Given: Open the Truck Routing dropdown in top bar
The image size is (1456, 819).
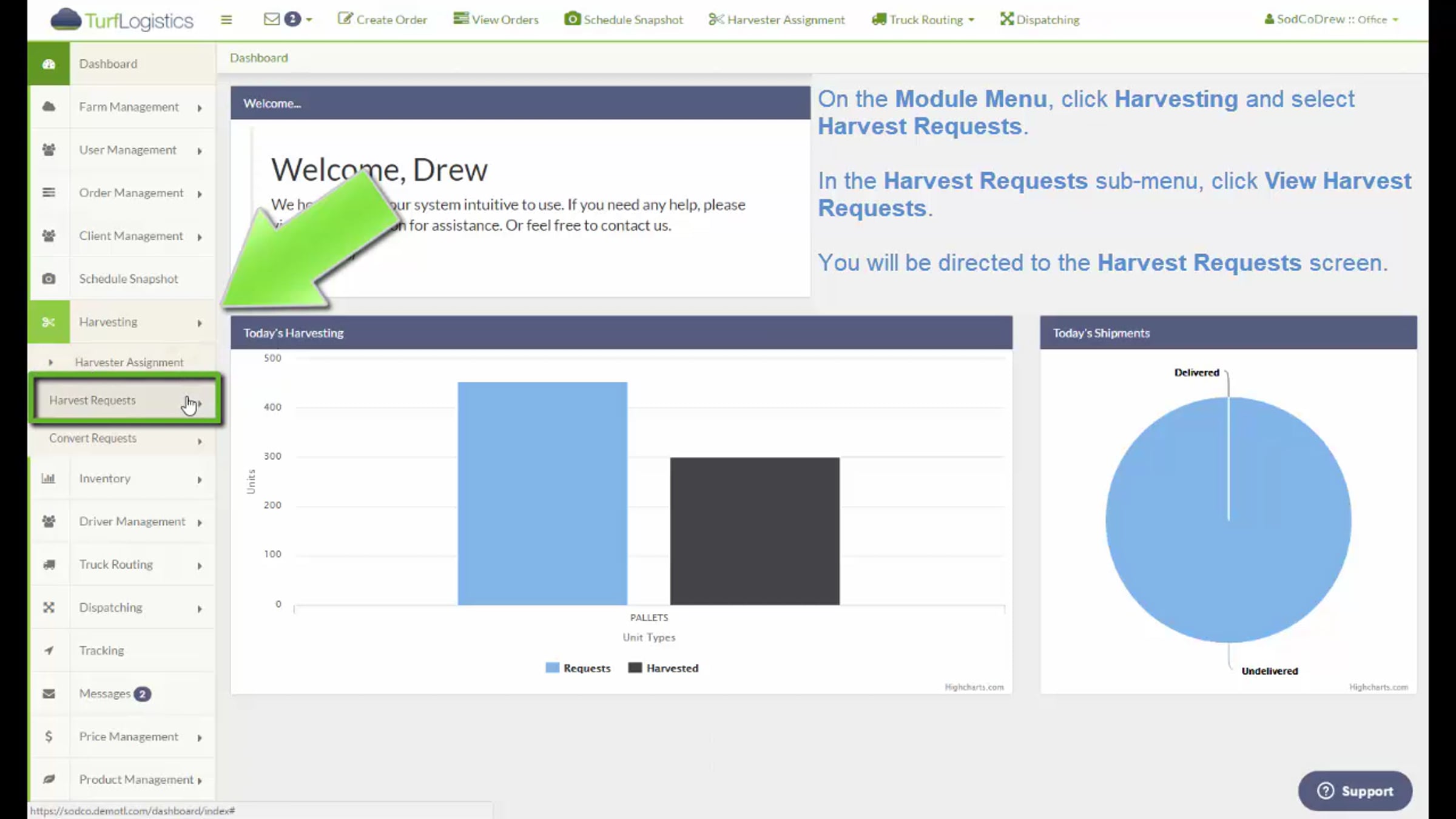Looking at the screenshot, I should [923, 19].
